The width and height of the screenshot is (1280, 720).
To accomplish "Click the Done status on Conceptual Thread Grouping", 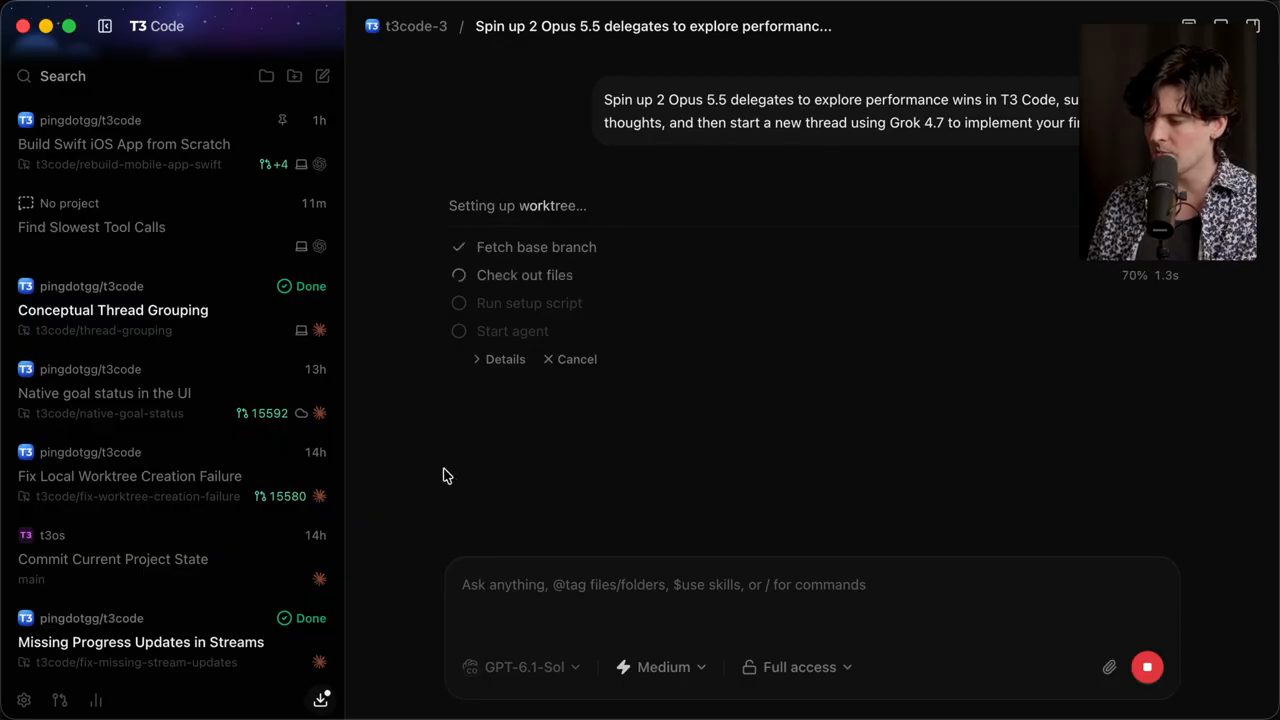I will (302, 286).
